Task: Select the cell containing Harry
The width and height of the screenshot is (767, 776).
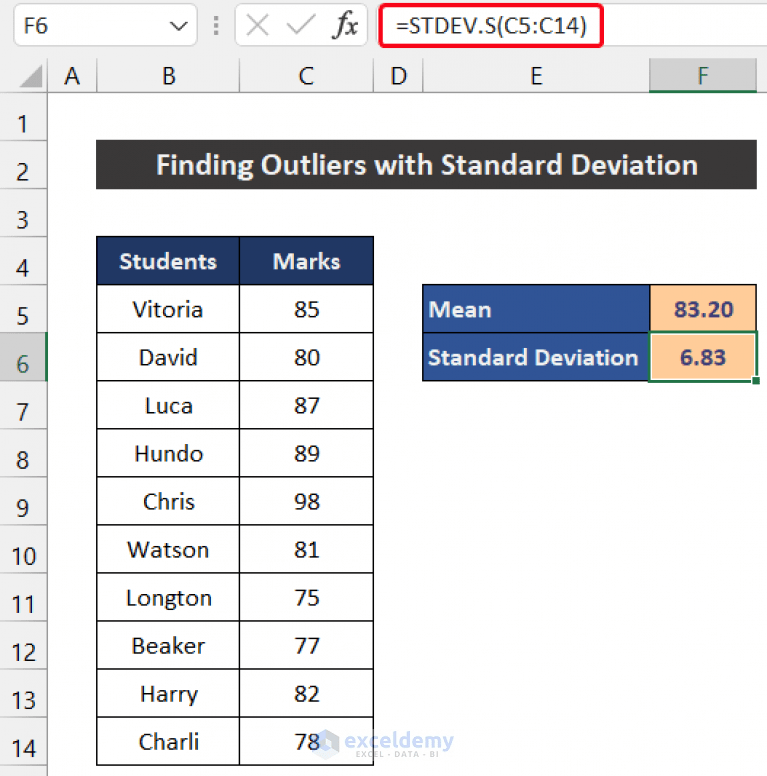Action: coord(168,693)
